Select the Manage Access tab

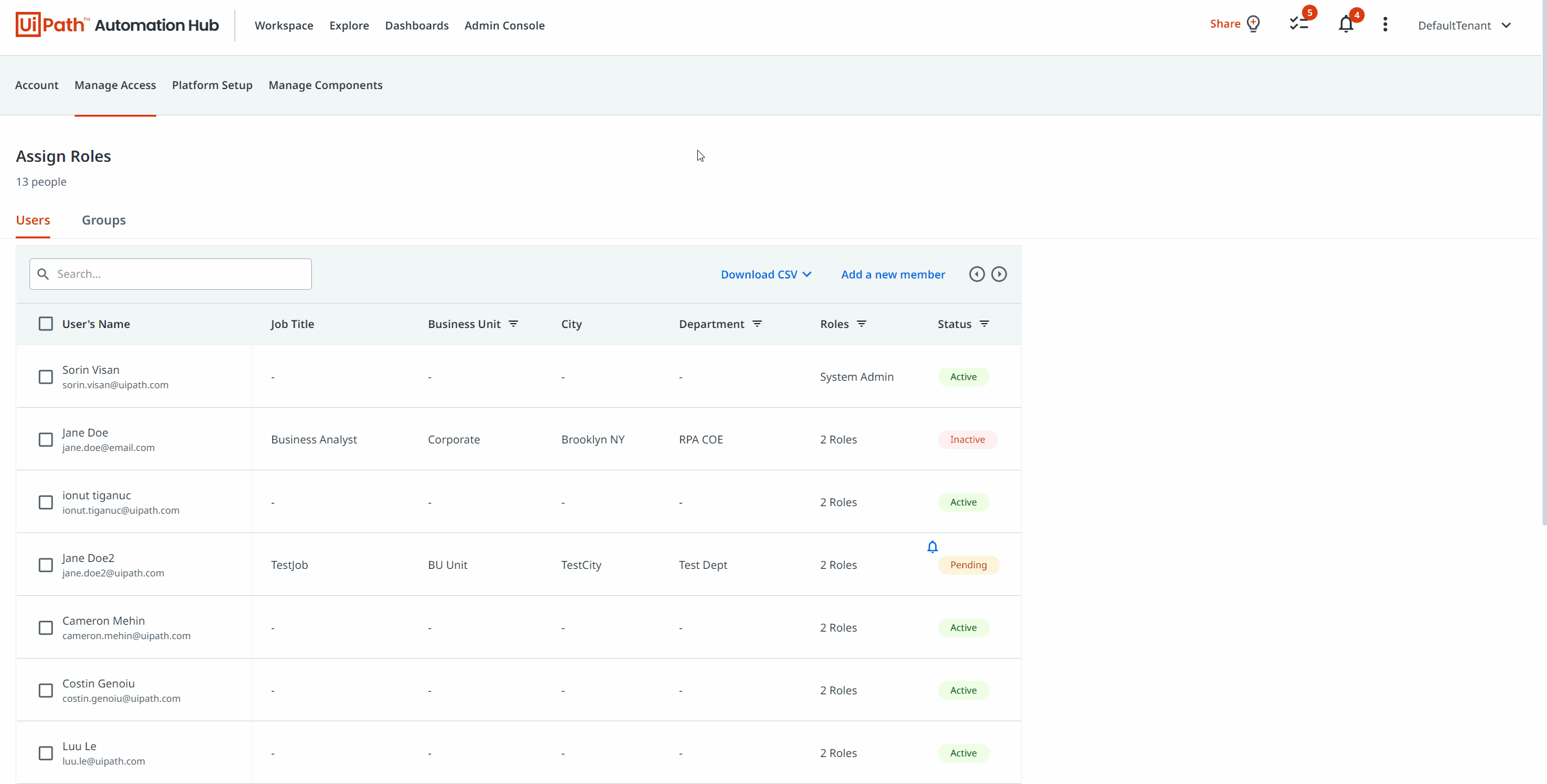(x=115, y=85)
